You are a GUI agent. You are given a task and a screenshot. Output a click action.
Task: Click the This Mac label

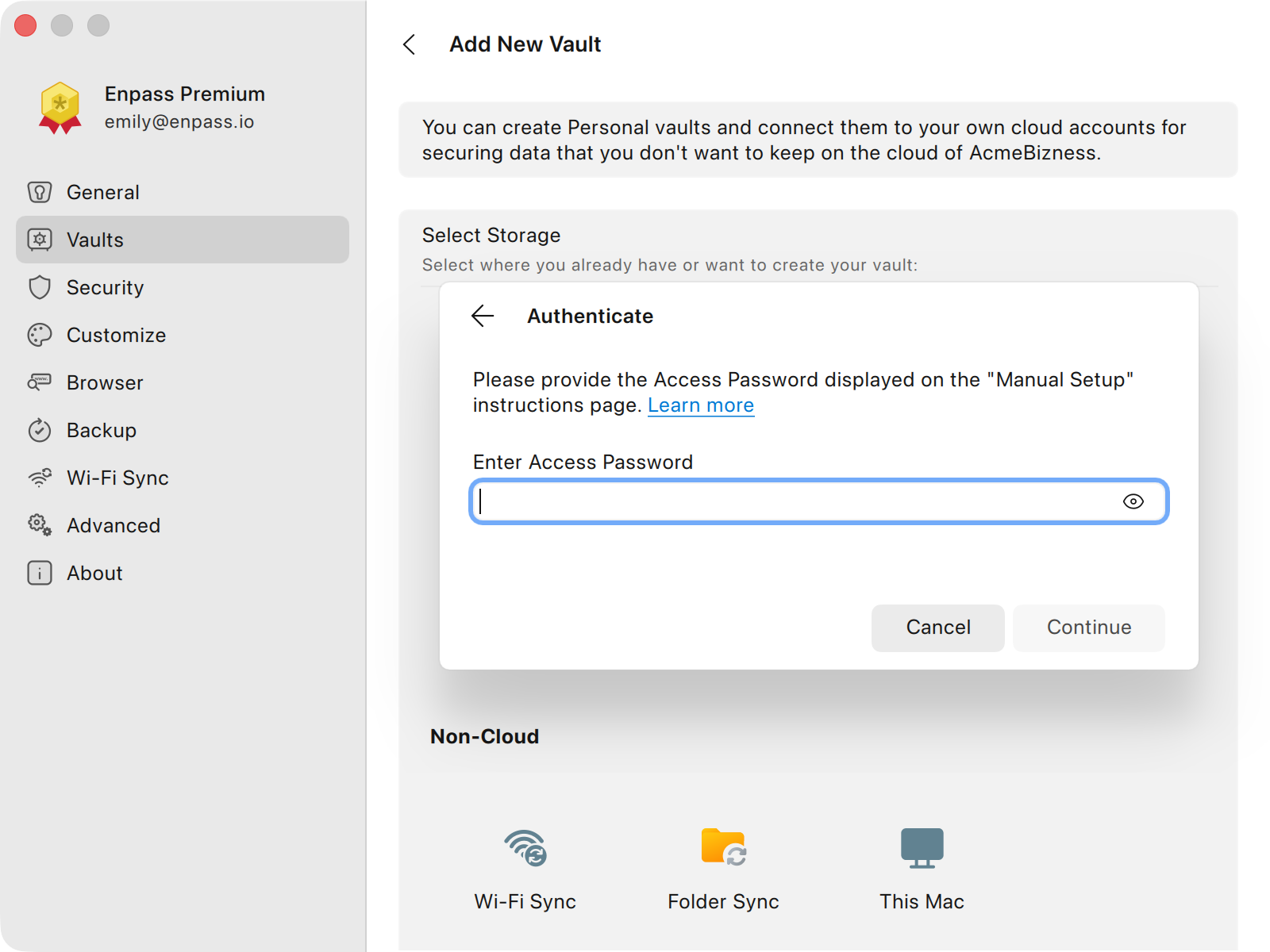[x=922, y=902]
